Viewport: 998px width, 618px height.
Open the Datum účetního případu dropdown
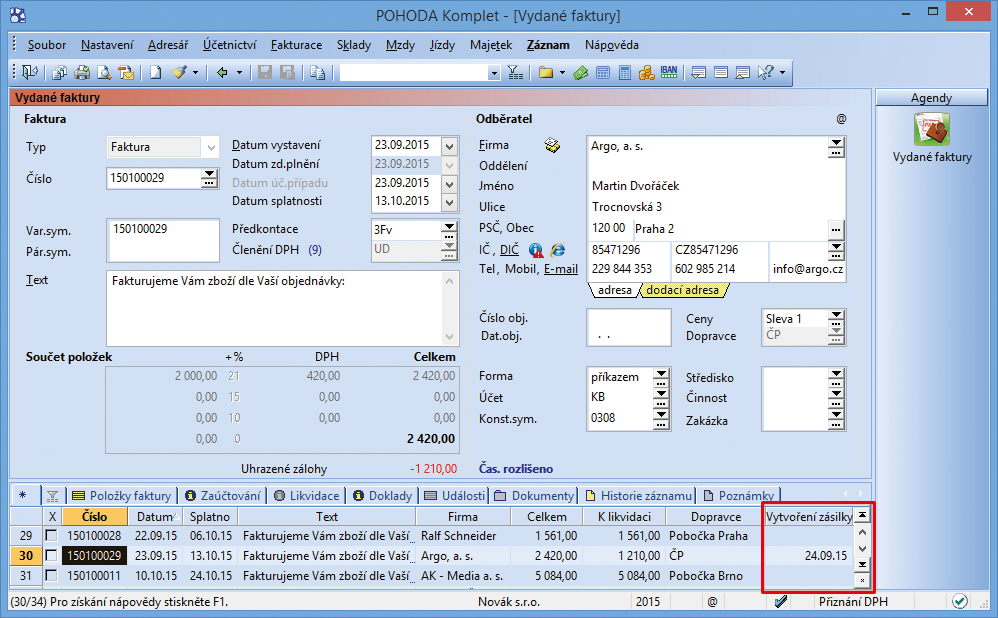449,184
